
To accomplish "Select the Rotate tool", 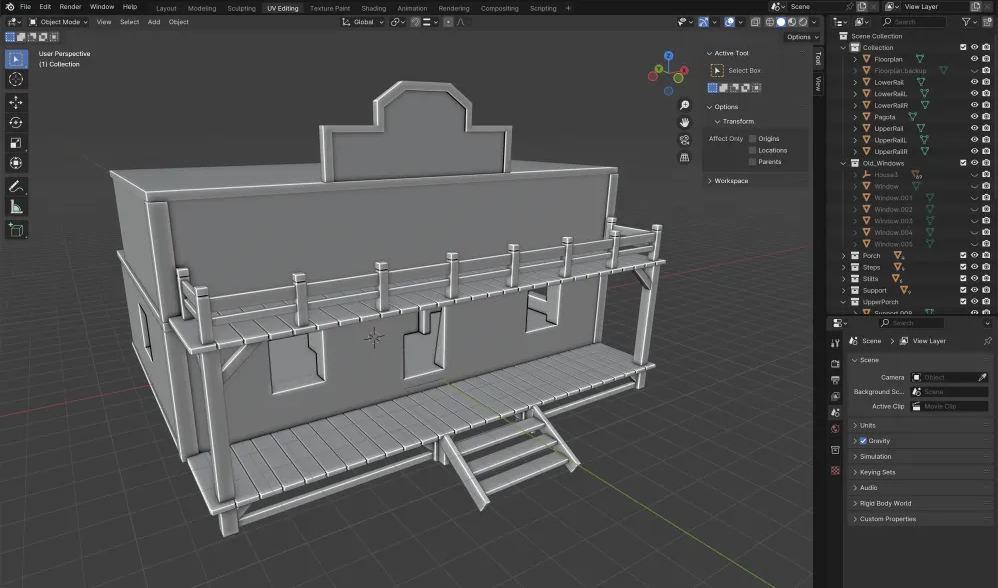I will 16,123.
